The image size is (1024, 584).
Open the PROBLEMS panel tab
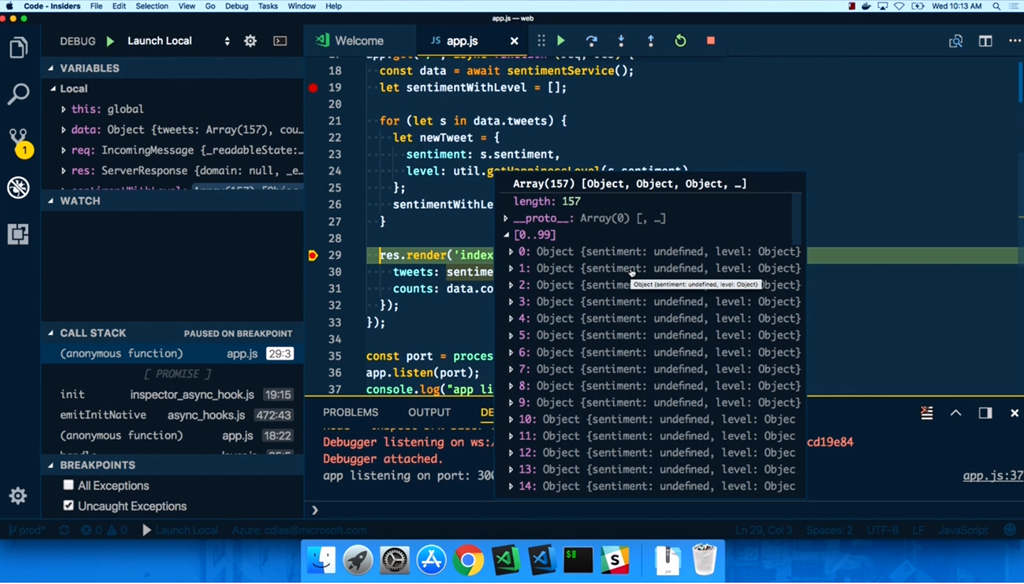coord(350,412)
